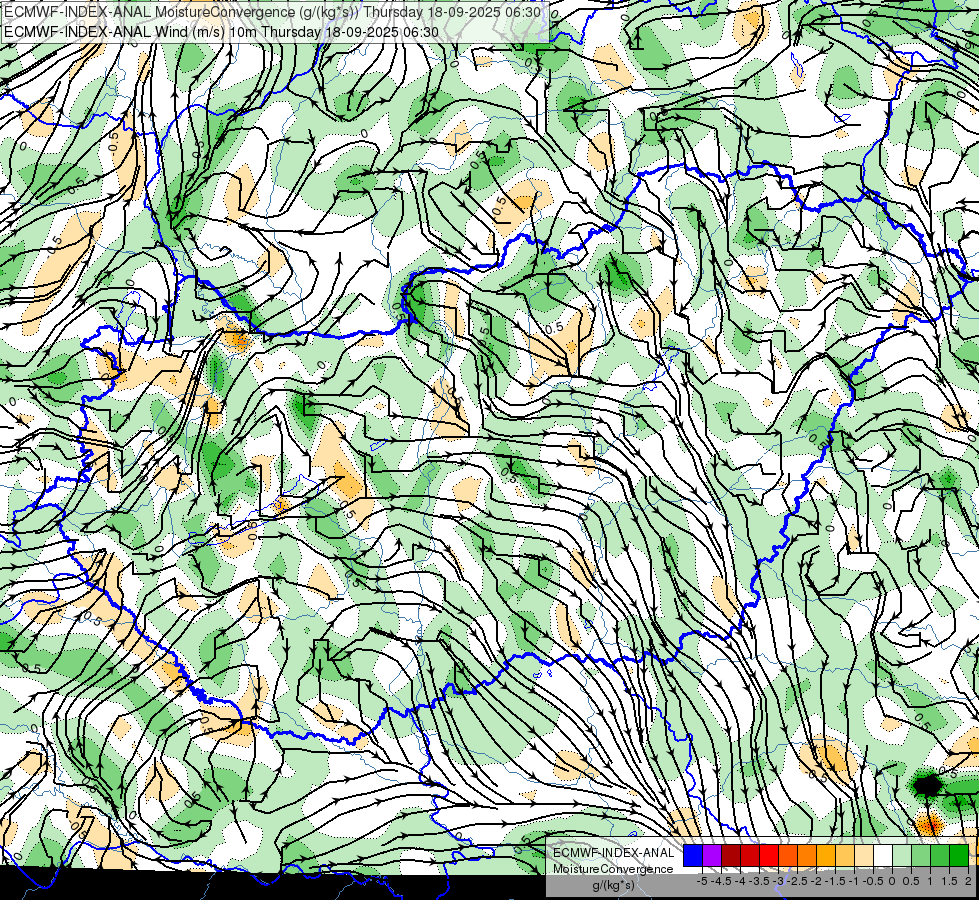979x900 pixels.
Task: Click the black convergence blob in bottom-right
Action: click(929, 785)
